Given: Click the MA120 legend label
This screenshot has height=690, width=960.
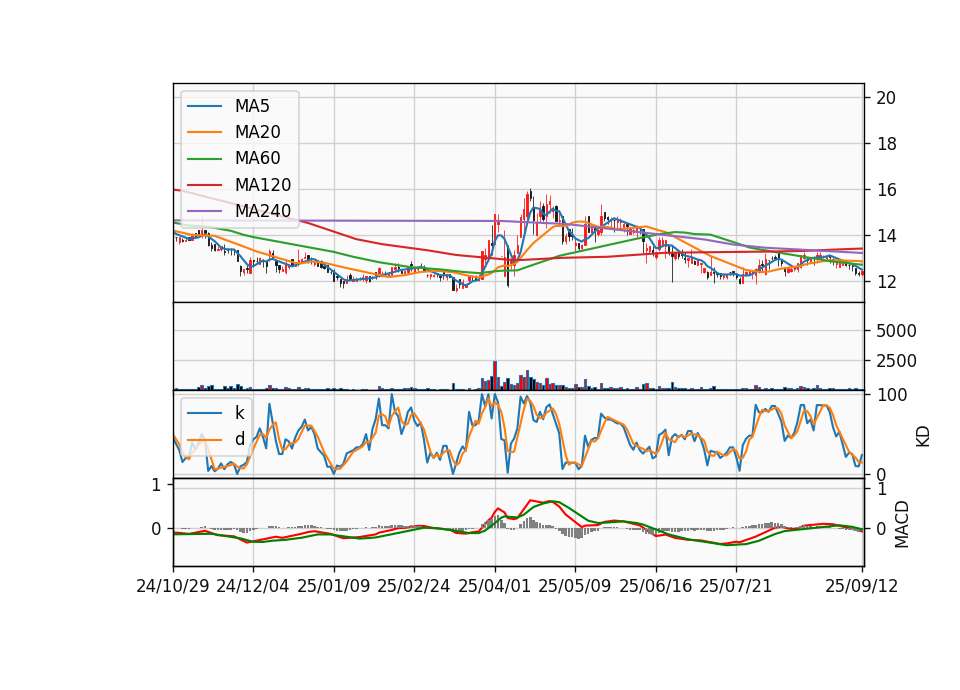Looking at the screenshot, I should click(x=263, y=185).
